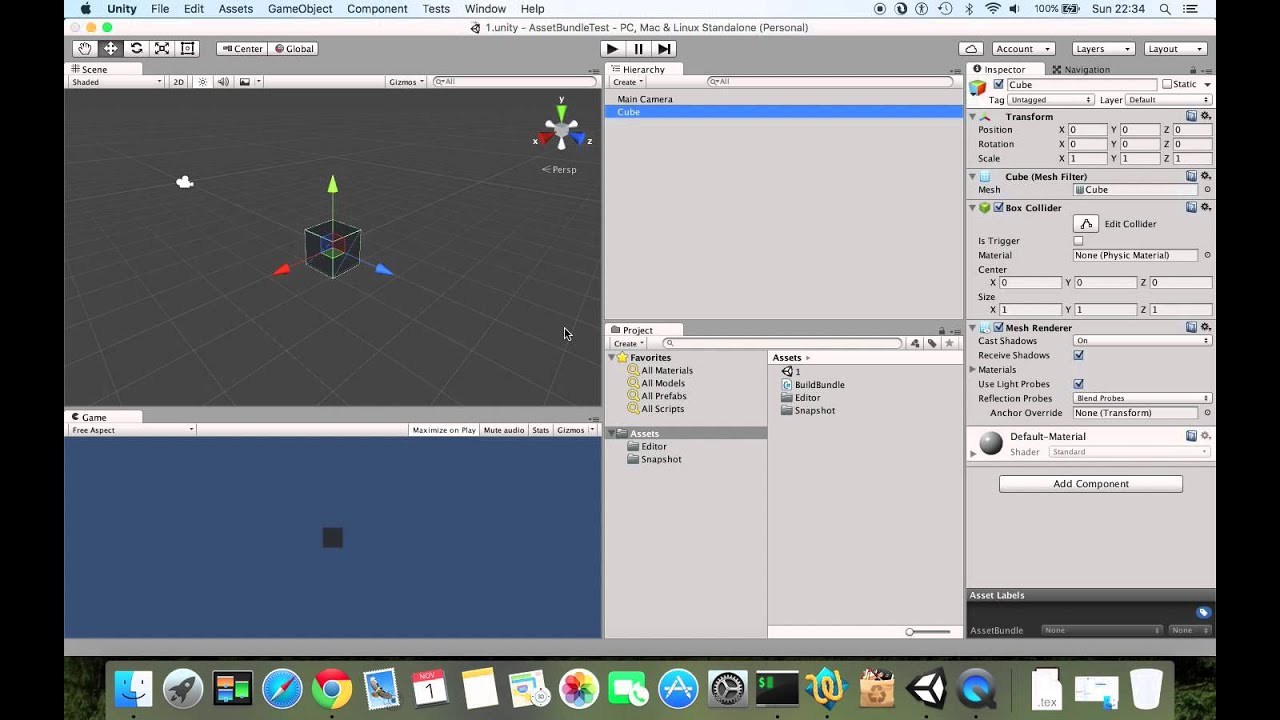Select the Rotate tool

coord(135,47)
